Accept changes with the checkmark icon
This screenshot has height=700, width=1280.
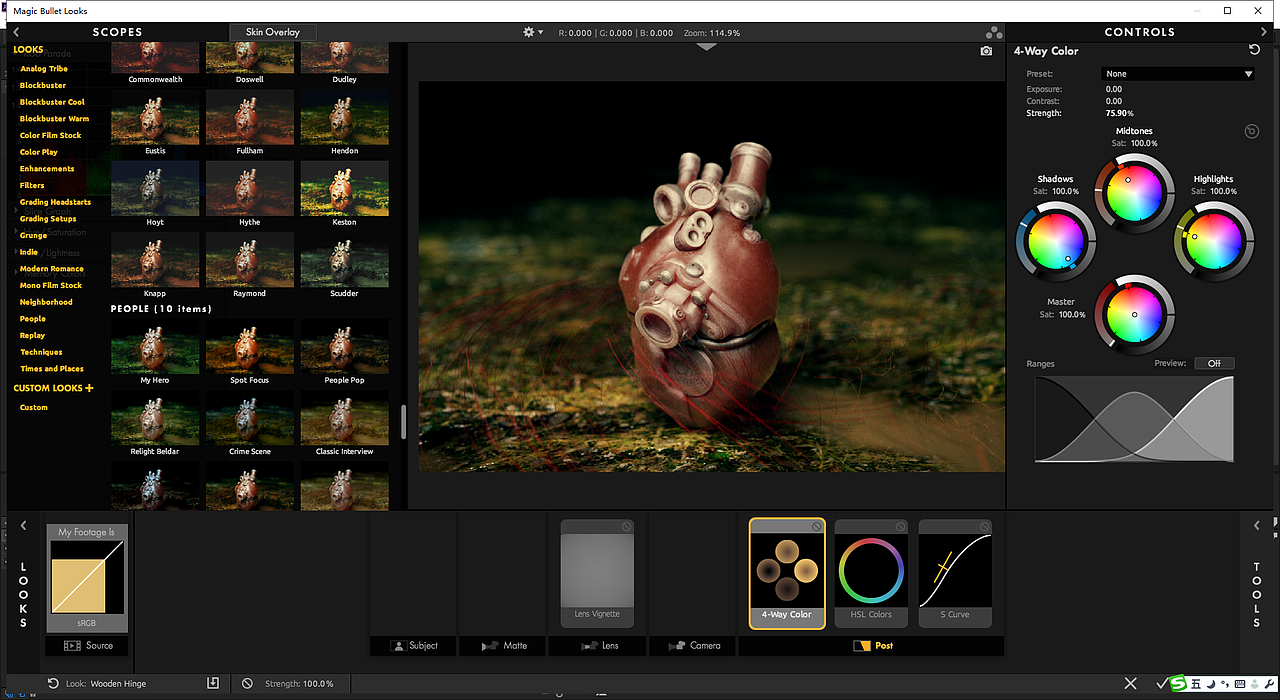1161,683
